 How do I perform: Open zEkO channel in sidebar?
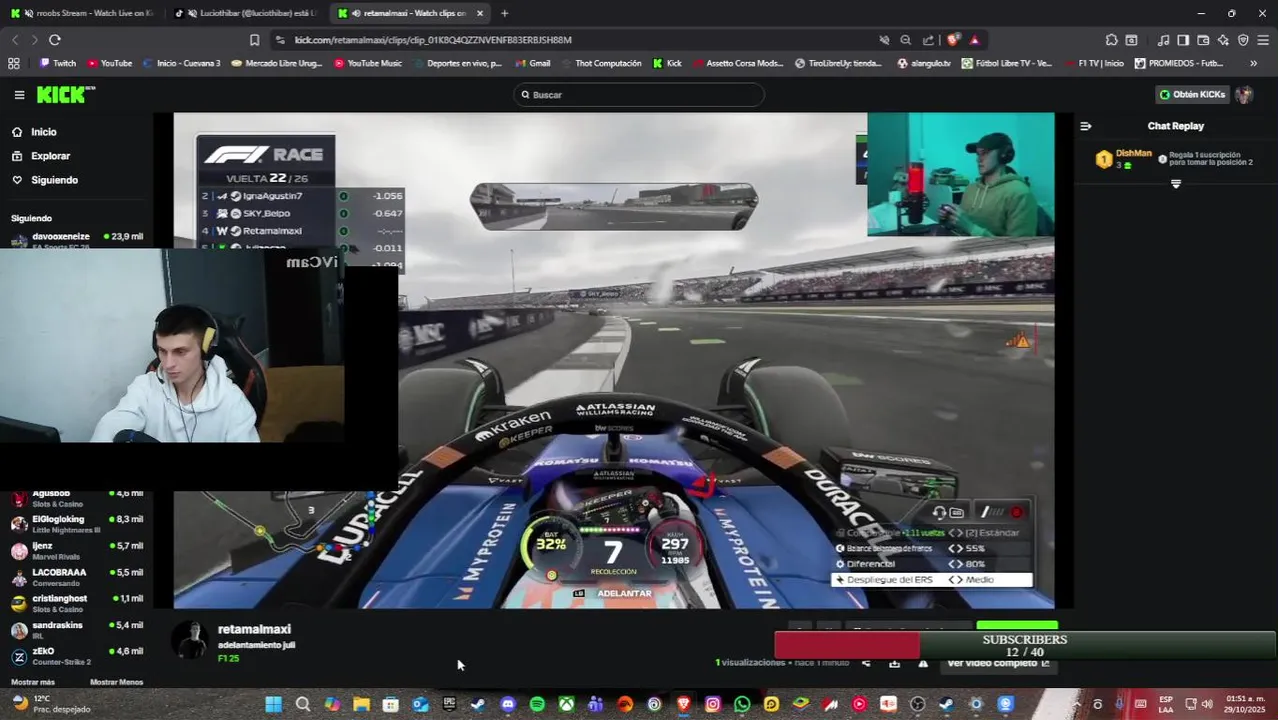[76, 656]
